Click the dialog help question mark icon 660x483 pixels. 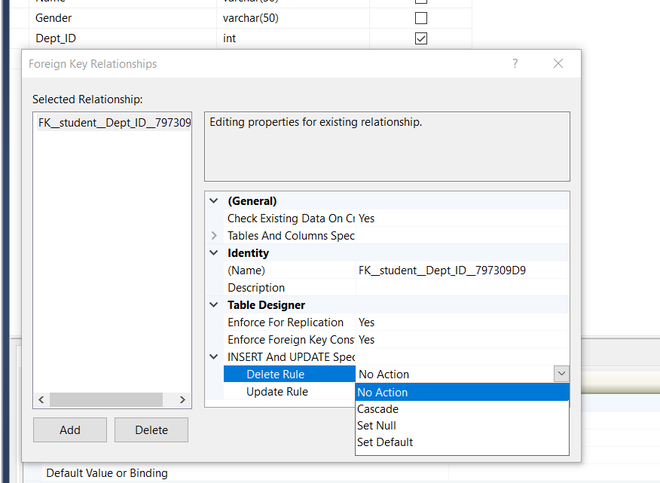point(515,64)
